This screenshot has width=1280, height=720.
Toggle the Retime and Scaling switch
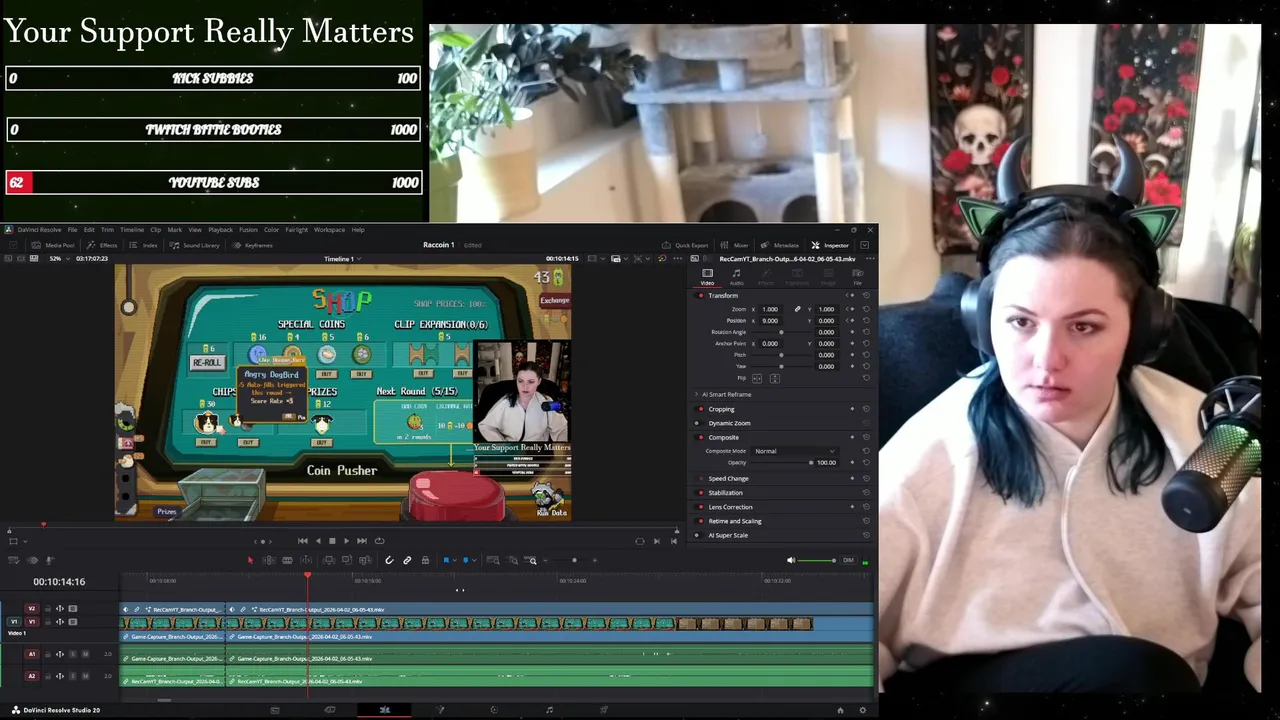click(698, 521)
